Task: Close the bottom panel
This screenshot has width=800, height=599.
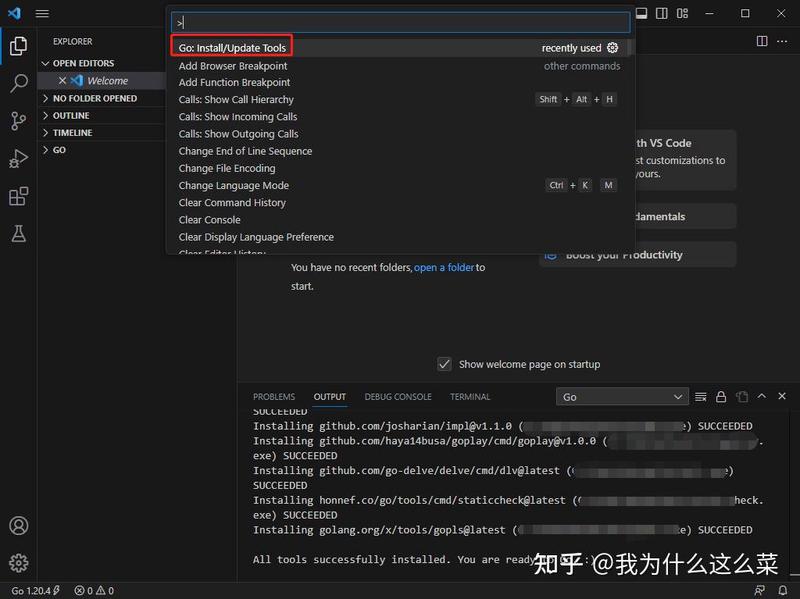Action: coord(782,396)
